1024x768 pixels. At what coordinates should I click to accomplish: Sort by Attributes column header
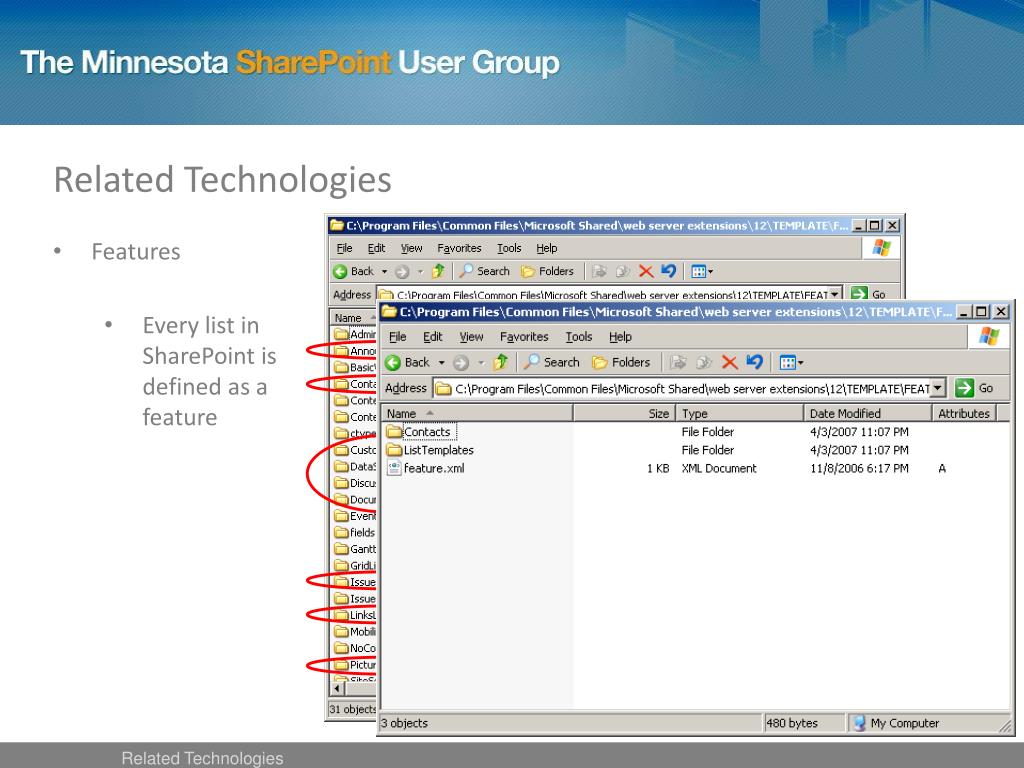pyautogui.click(x=964, y=413)
